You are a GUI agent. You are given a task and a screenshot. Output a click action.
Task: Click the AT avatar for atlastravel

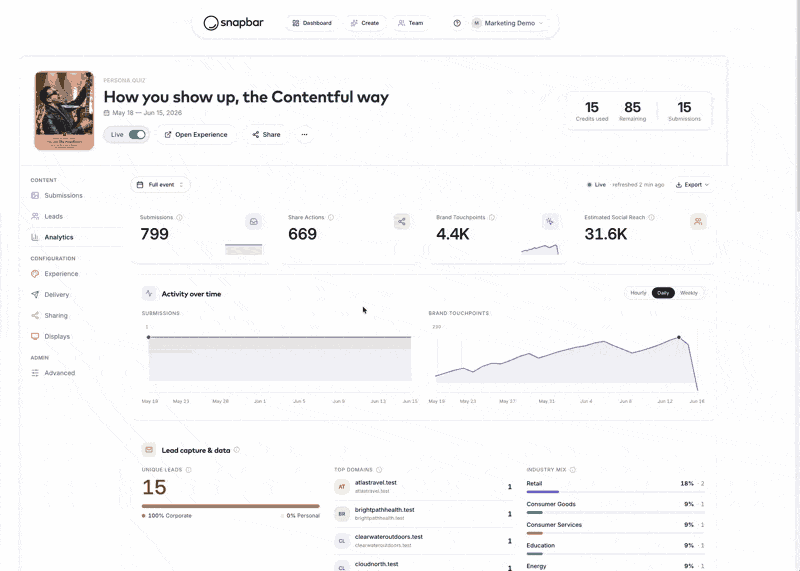[342, 487]
